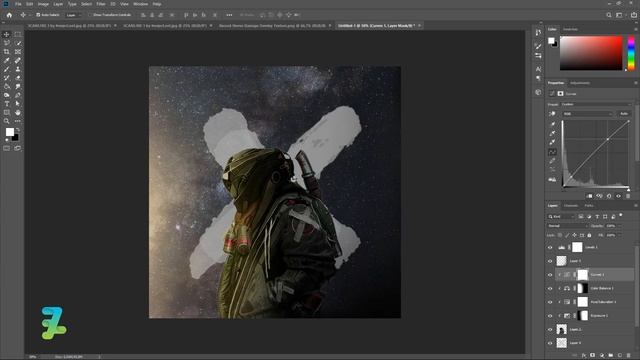Select the Zoom tool in the toolbar
640x360 pixels.
coord(7,121)
